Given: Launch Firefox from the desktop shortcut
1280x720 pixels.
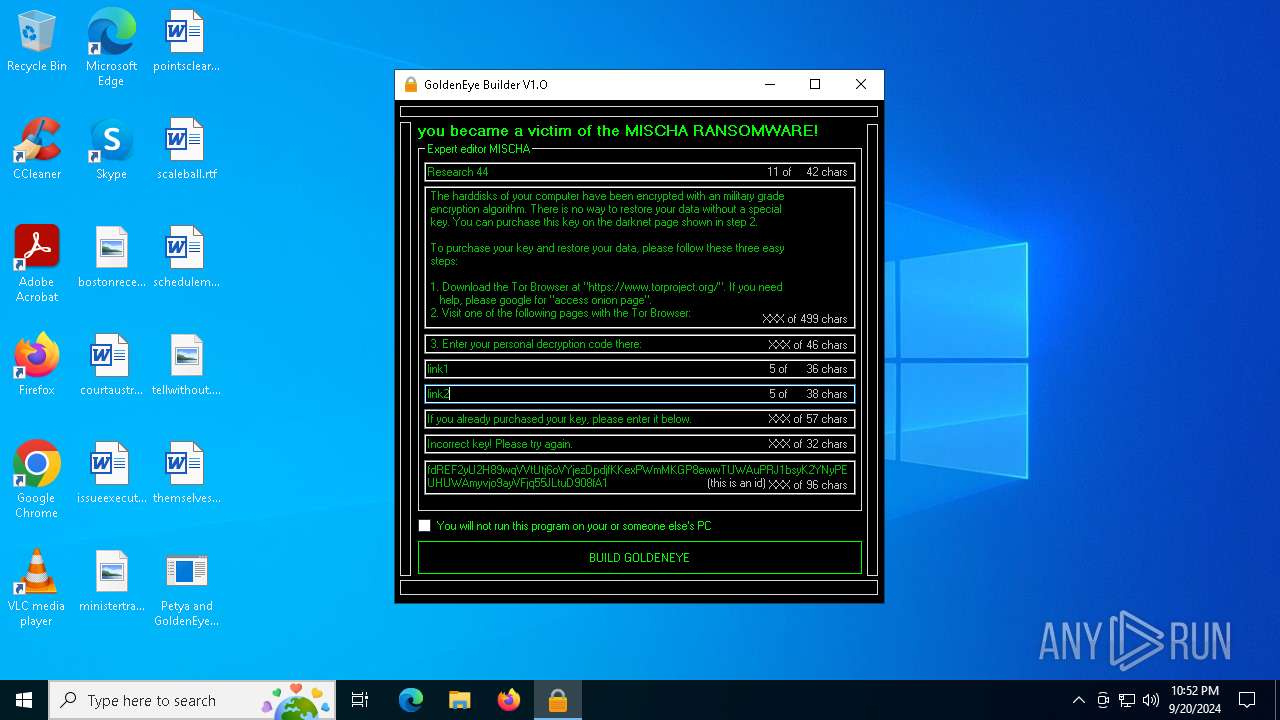Looking at the screenshot, I should point(37,366).
